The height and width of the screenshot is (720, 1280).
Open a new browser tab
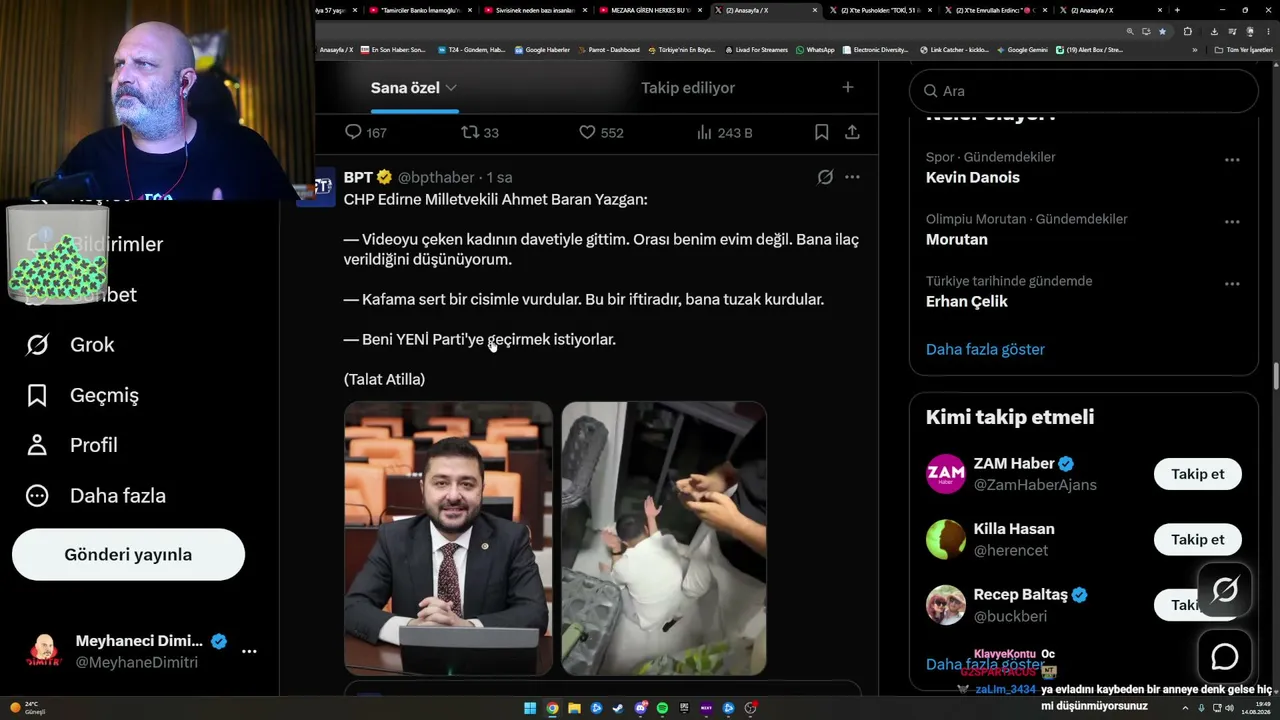coord(1177,10)
